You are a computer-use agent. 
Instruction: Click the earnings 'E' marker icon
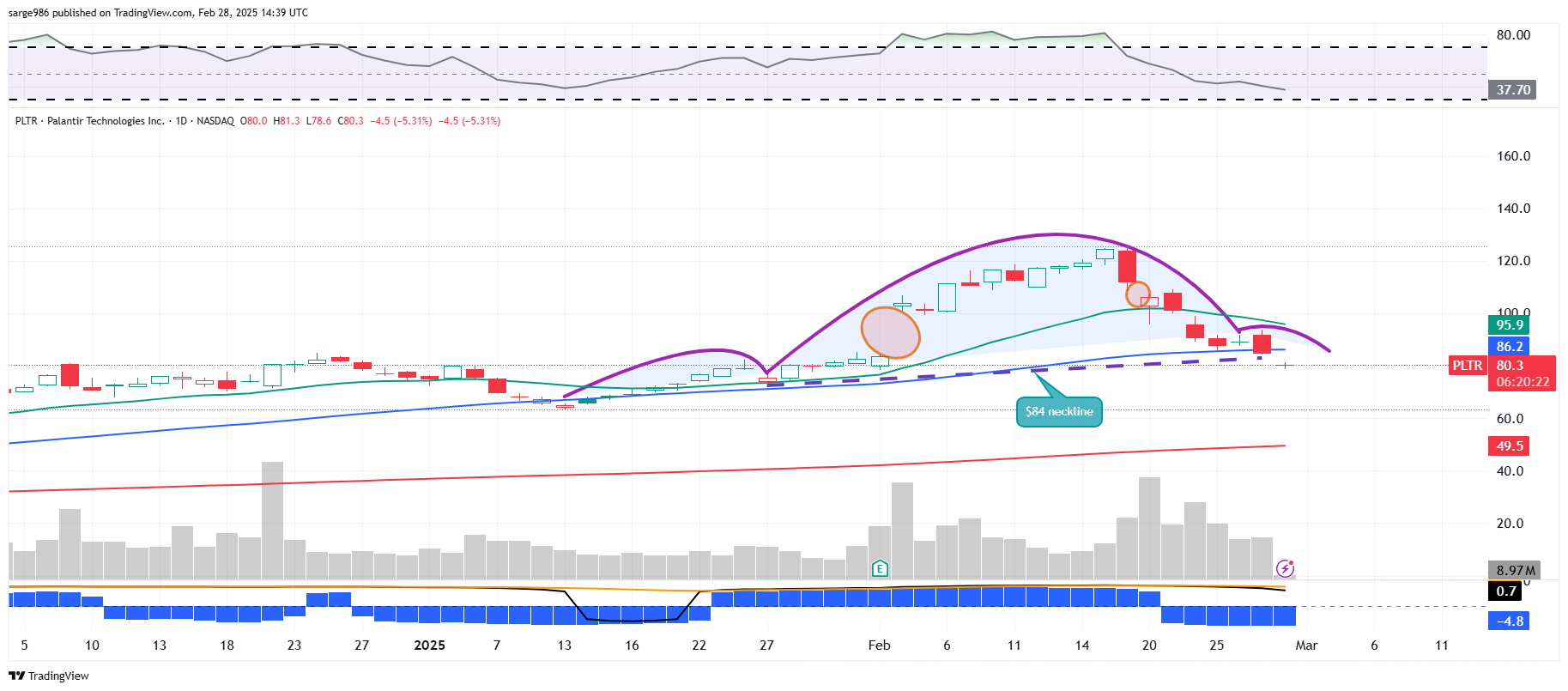[879, 568]
